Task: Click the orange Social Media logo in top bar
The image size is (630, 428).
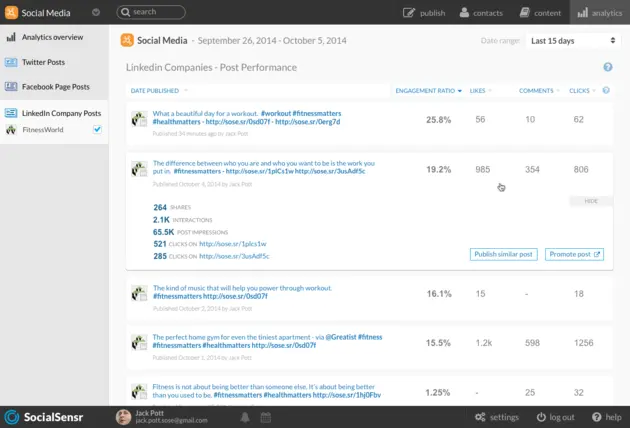Action: tap(11, 12)
